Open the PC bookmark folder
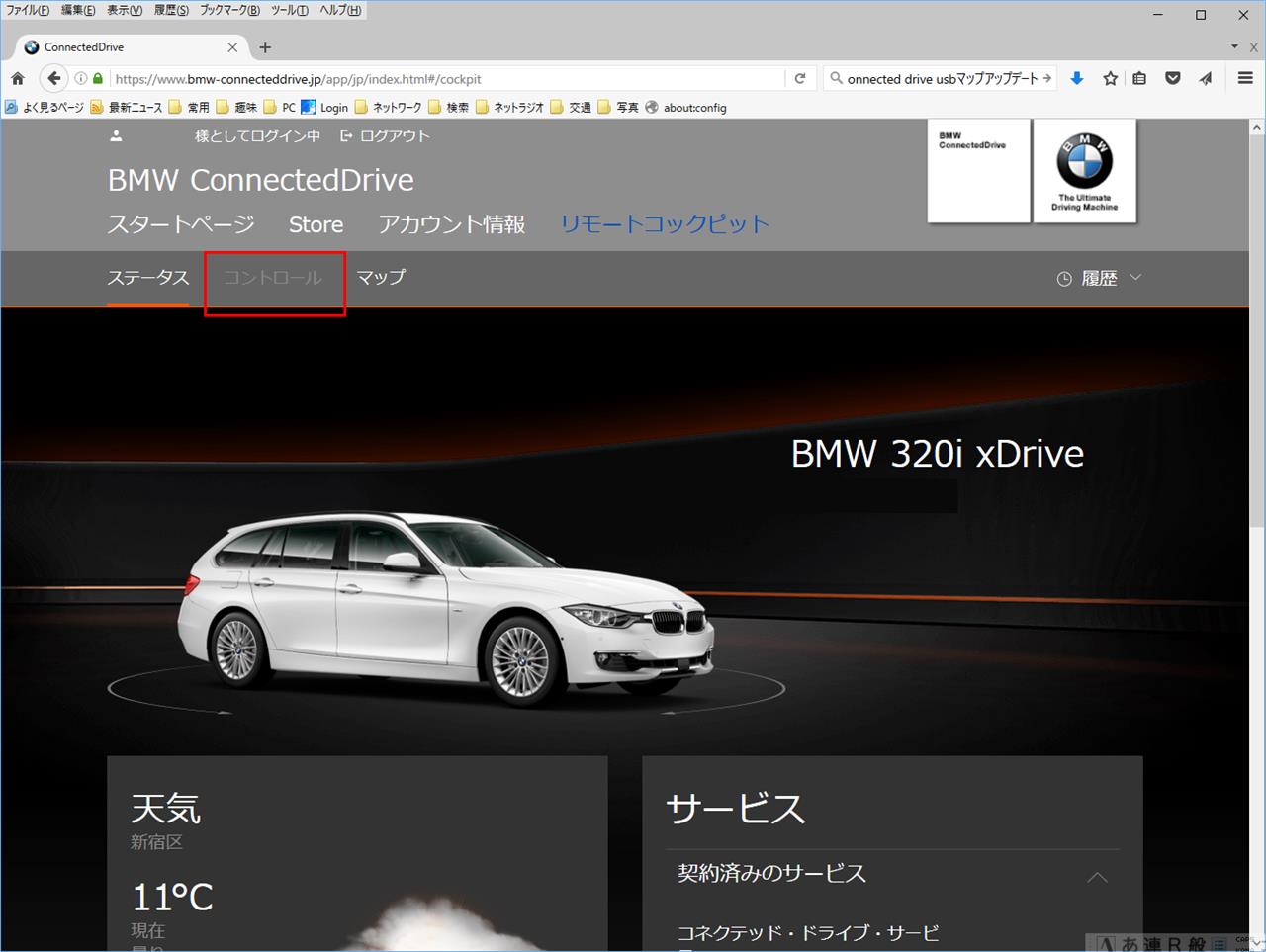The height and width of the screenshot is (952, 1266). point(280,107)
